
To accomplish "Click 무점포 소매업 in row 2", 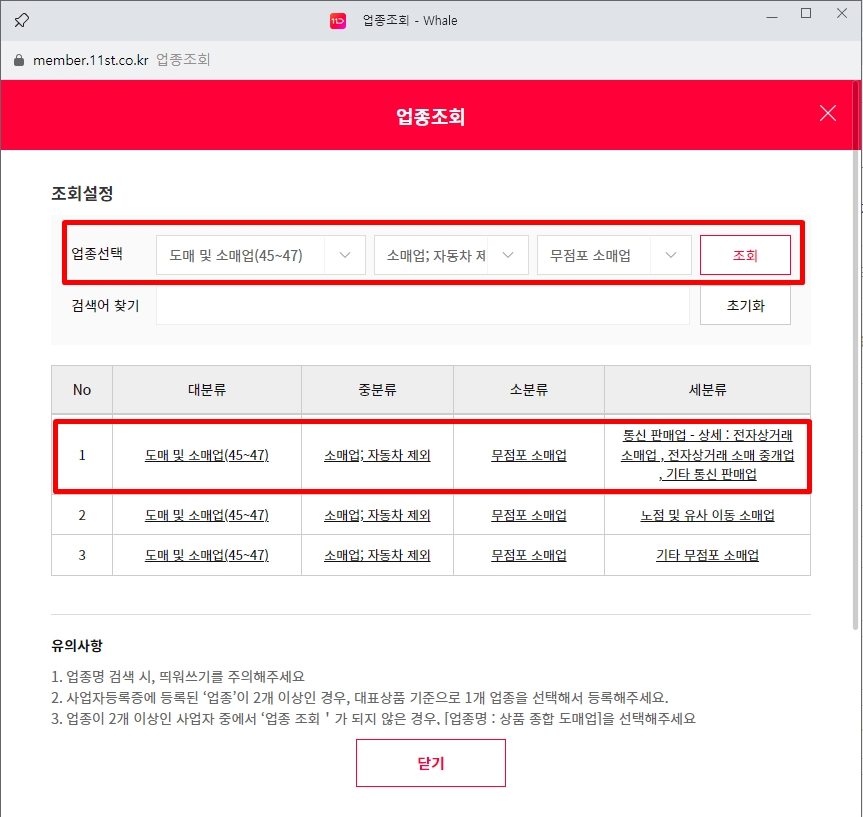I will coord(528,515).
